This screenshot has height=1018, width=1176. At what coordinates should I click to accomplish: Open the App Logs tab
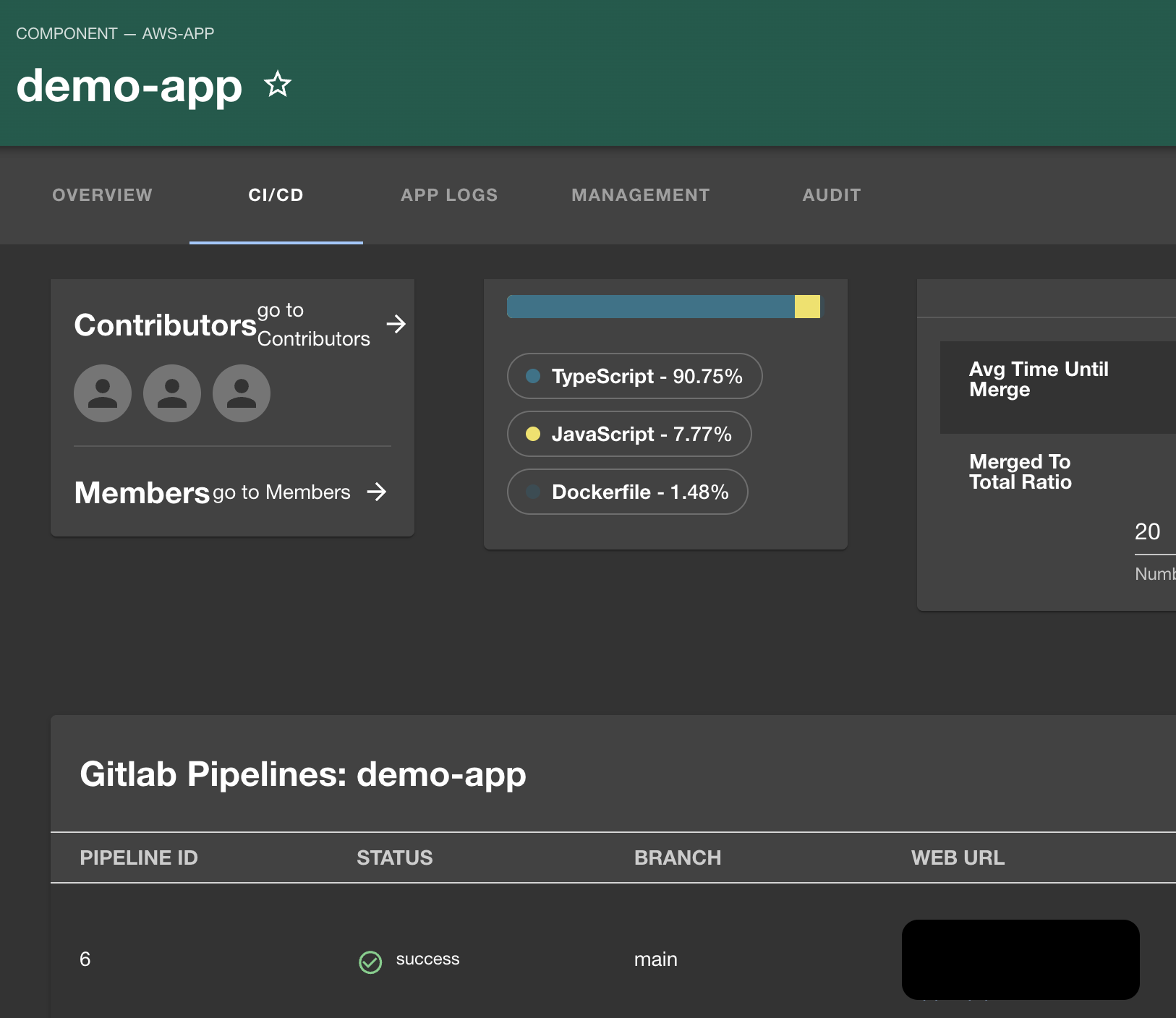pos(449,194)
